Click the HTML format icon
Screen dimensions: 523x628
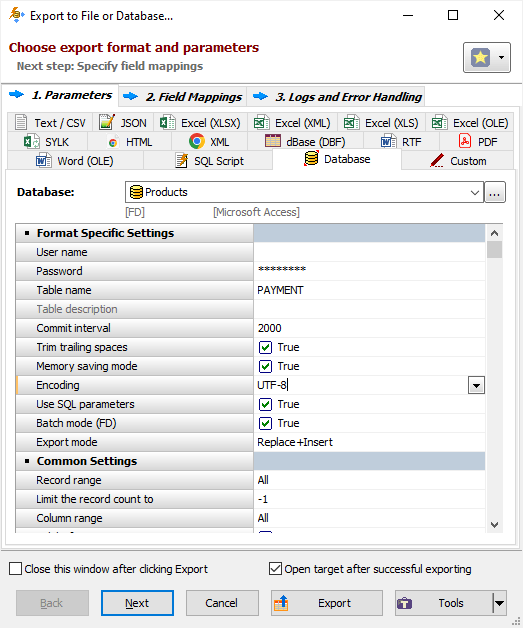click(x=113, y=143)
